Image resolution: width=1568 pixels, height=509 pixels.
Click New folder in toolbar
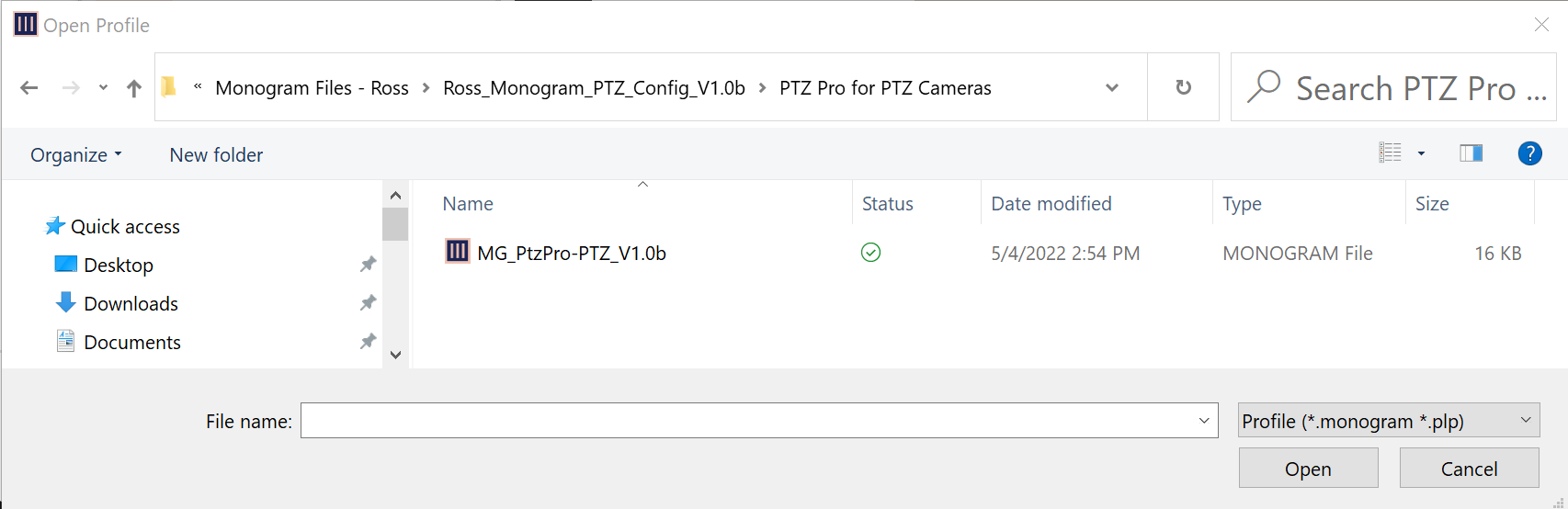click(216, 155)
